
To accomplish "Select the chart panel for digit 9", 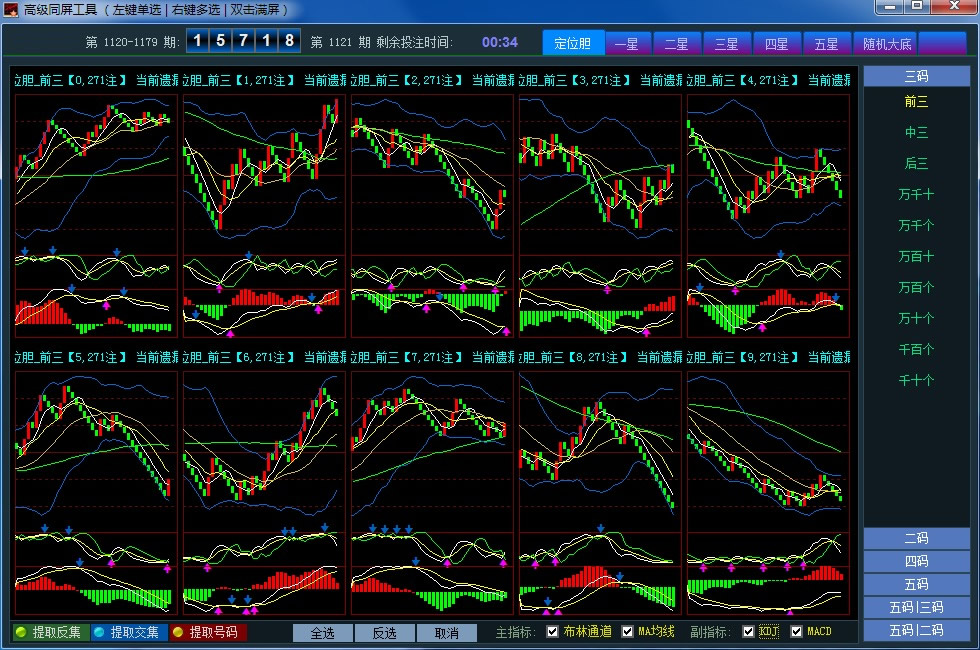I will (768, 492).
